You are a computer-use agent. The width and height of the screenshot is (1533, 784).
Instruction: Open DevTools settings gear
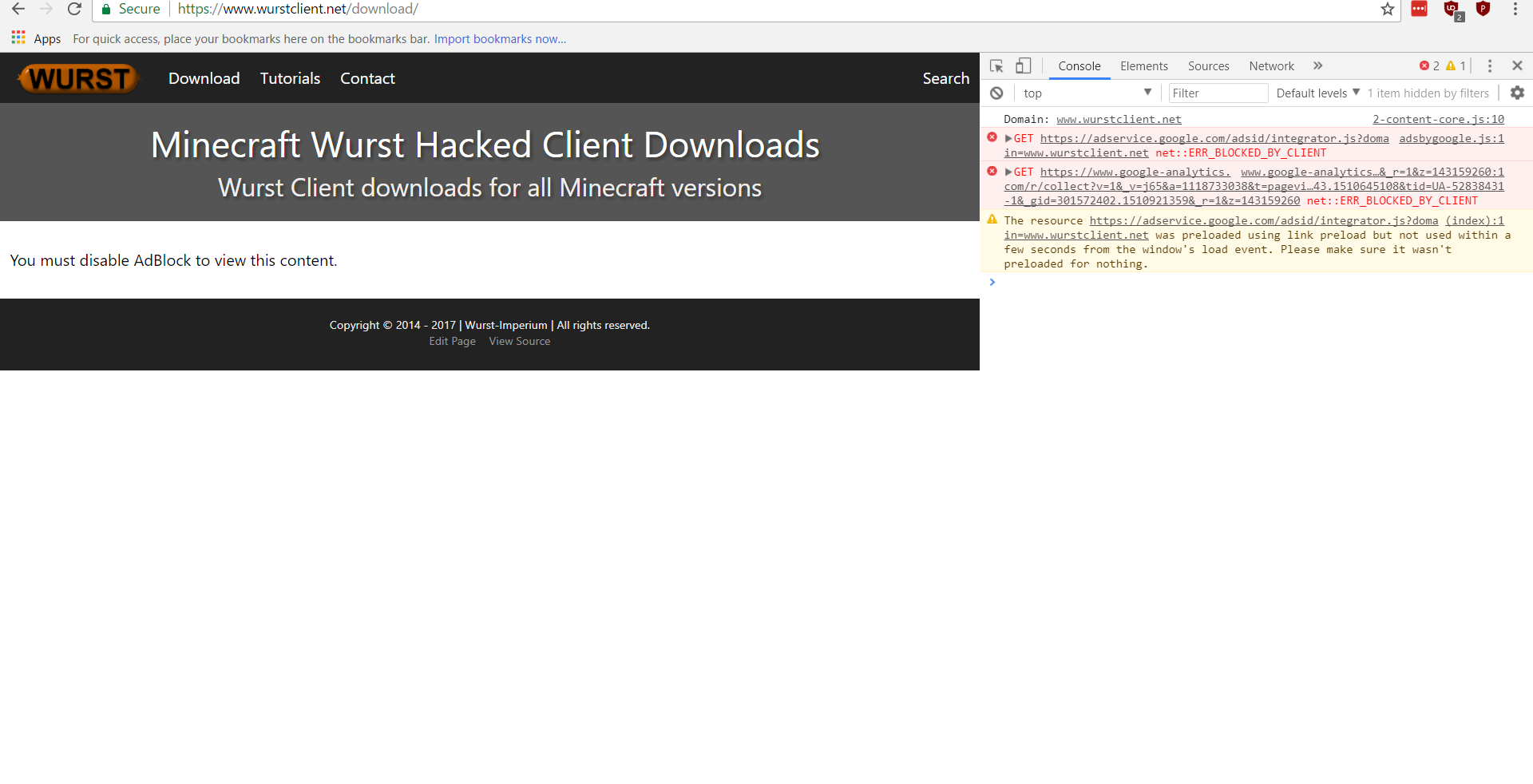[1517, 93]
